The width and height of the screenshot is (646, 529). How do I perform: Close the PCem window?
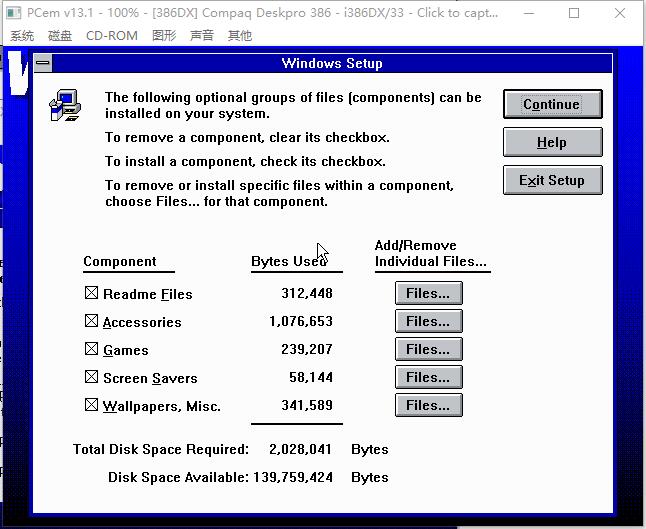620,13
